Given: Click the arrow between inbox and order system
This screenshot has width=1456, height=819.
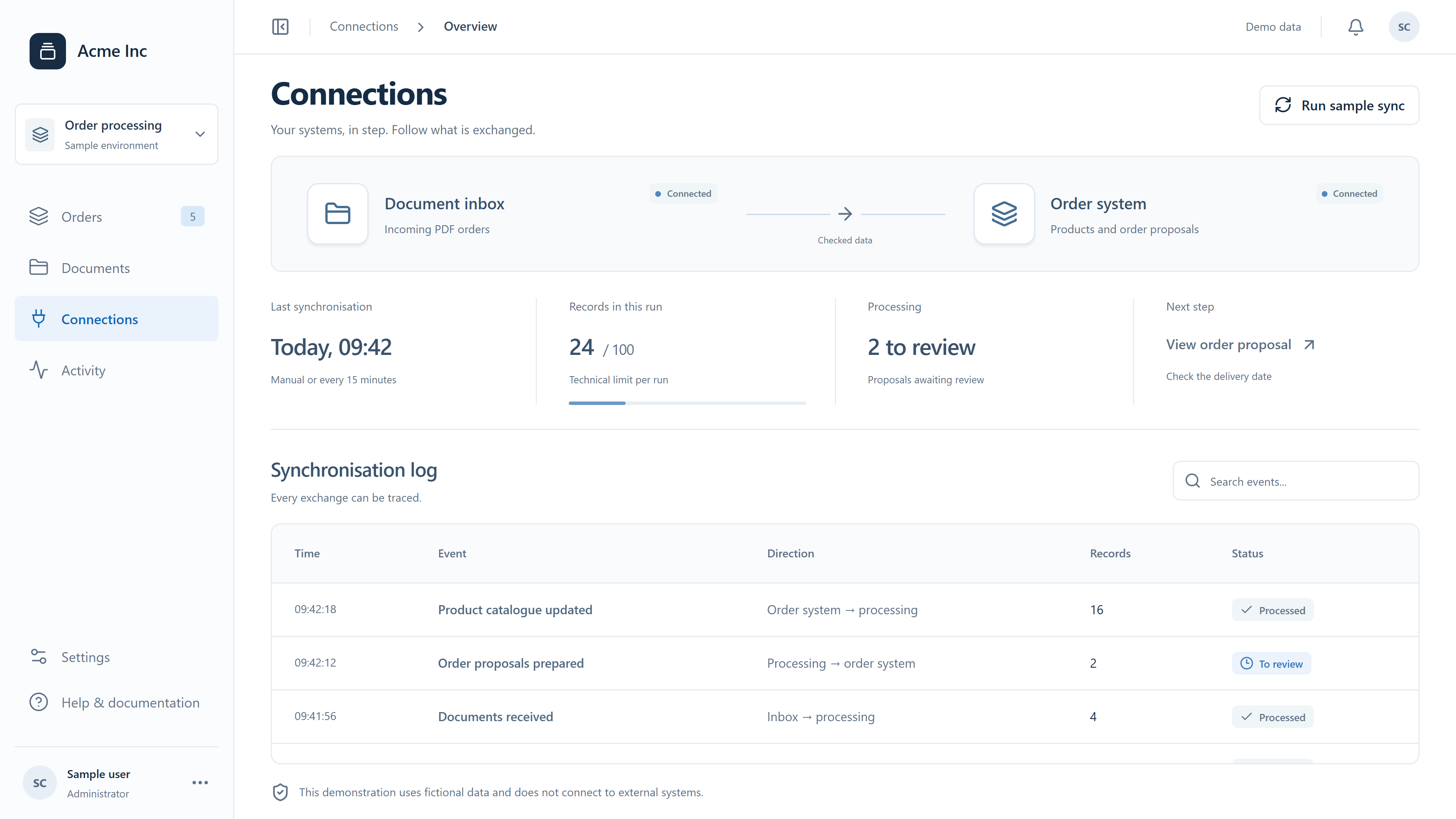Looking at the screenshot, I should point(845,213).
